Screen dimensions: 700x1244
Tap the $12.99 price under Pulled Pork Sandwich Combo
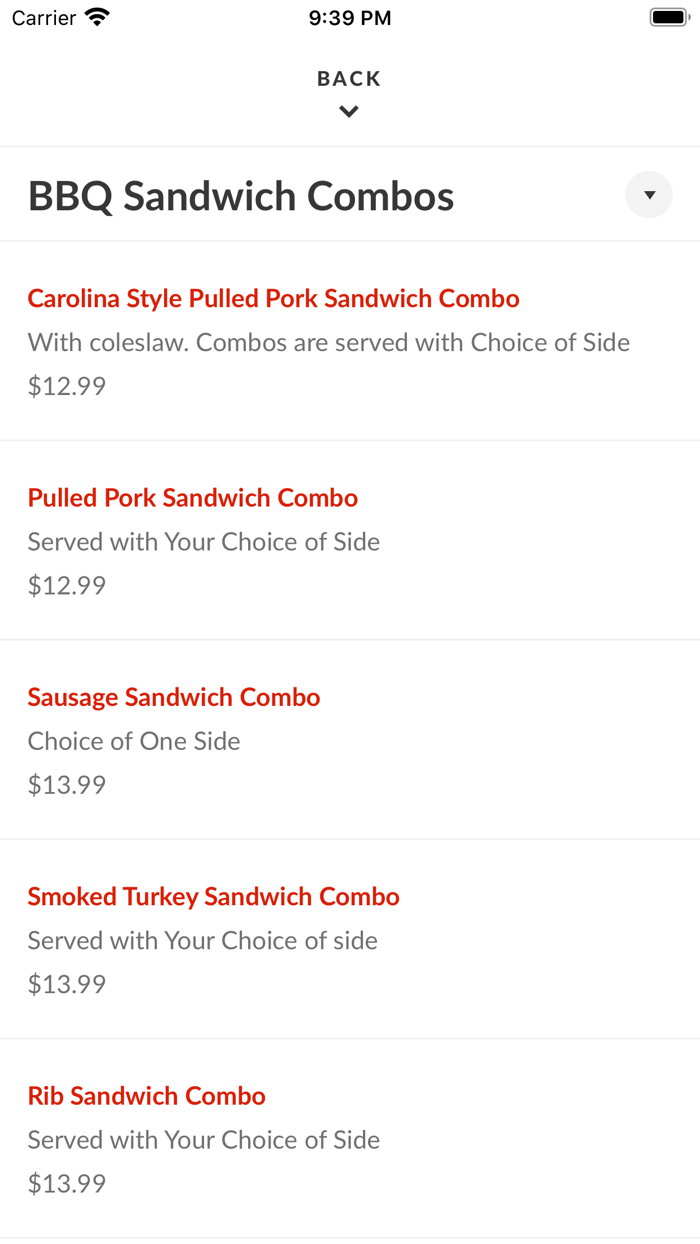66,584
